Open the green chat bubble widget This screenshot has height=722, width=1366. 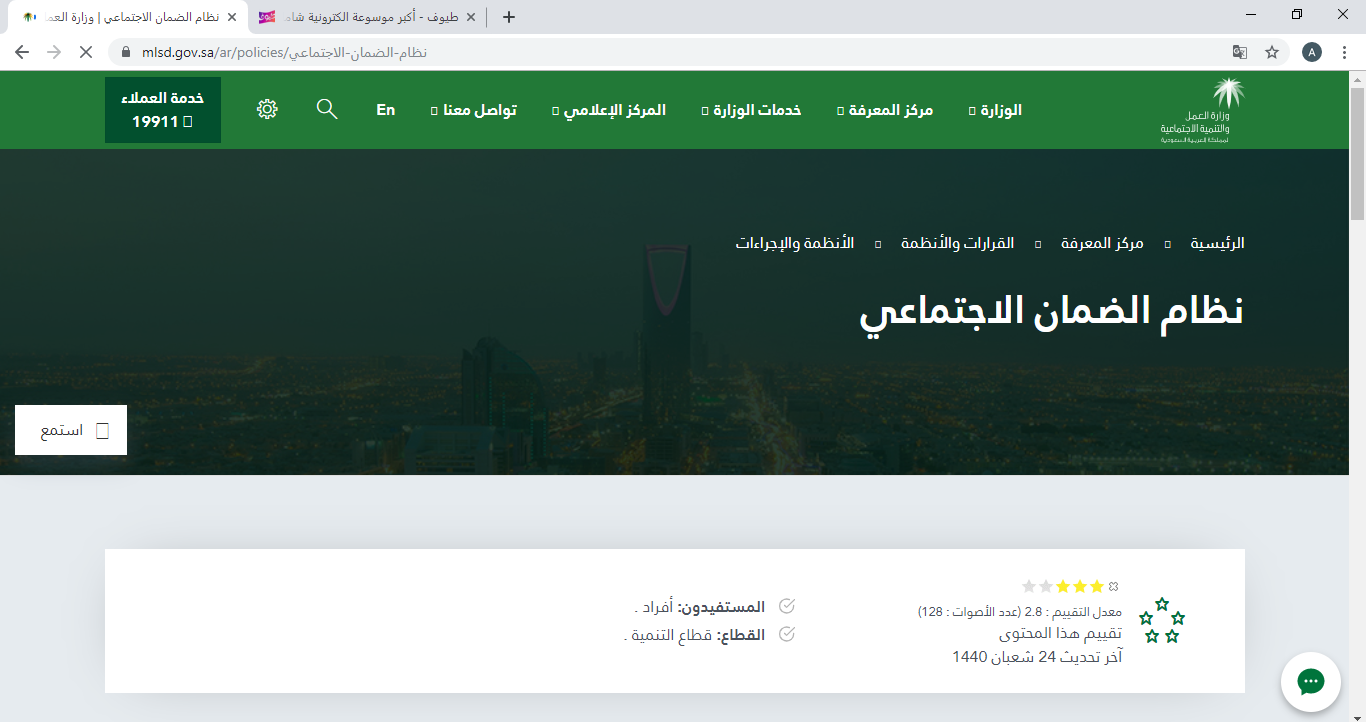point(1310,682)
